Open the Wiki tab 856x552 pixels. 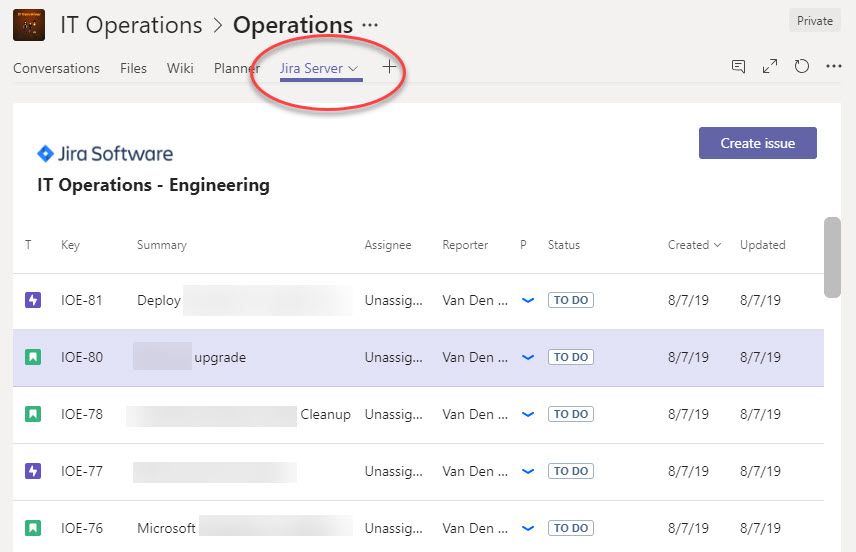180,68
